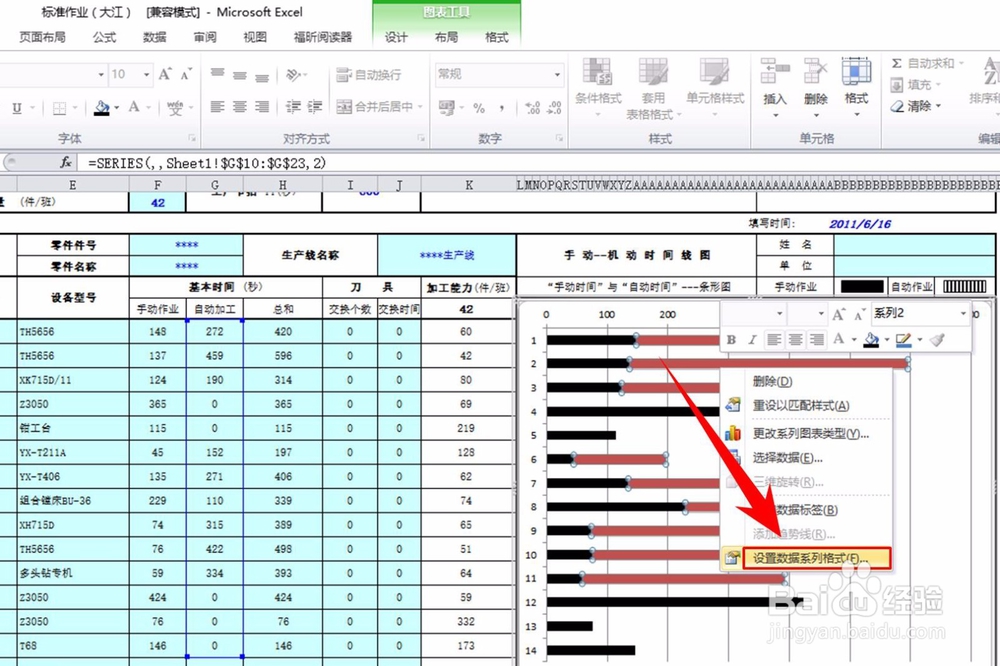
Task: Toggle Wrap Text in the alignment group
Action: coord(372,73)
